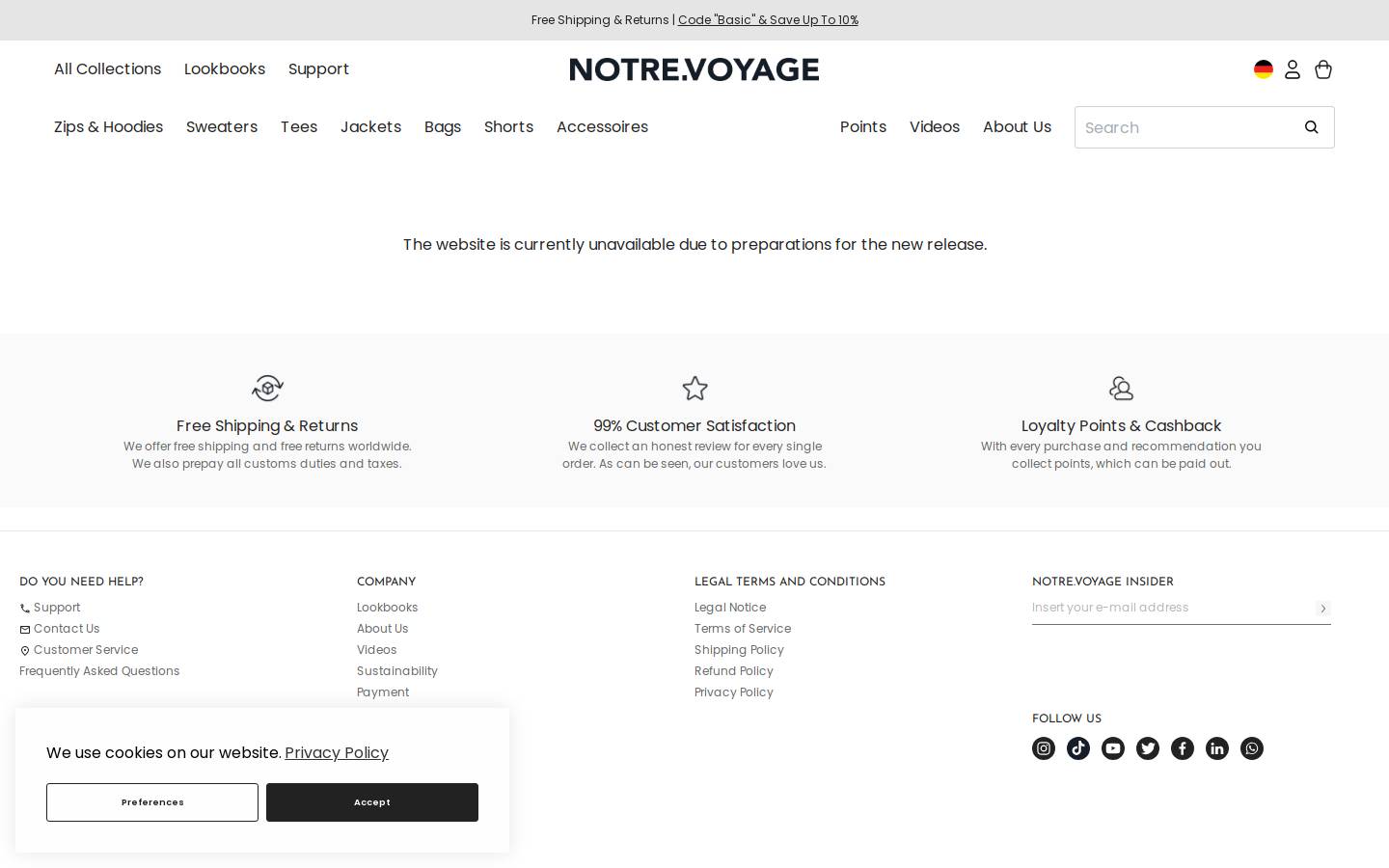Click the 99% Customer Satisfaction heading
This screenshot has width=1389, height=868.
[x=694, y=426]
